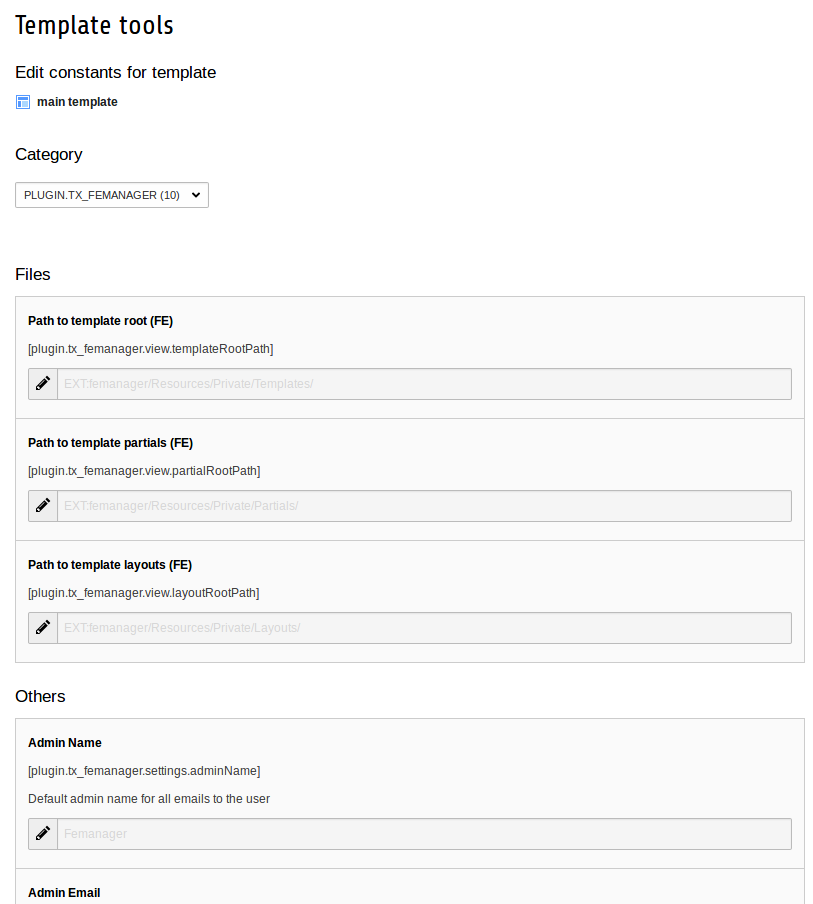Screen dimensions: 813x904
Task: Click the Admin Name edit pencil
Action: coord(43,834)
